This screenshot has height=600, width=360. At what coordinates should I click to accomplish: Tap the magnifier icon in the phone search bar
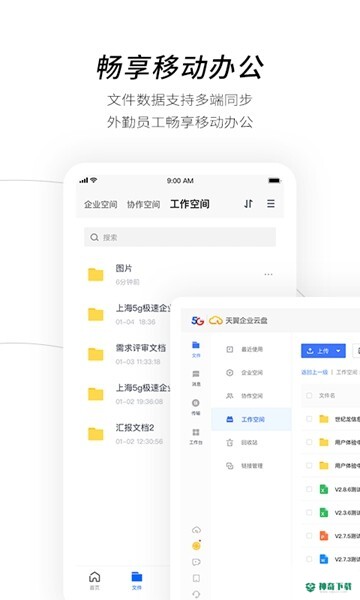[x=94, y=237]
